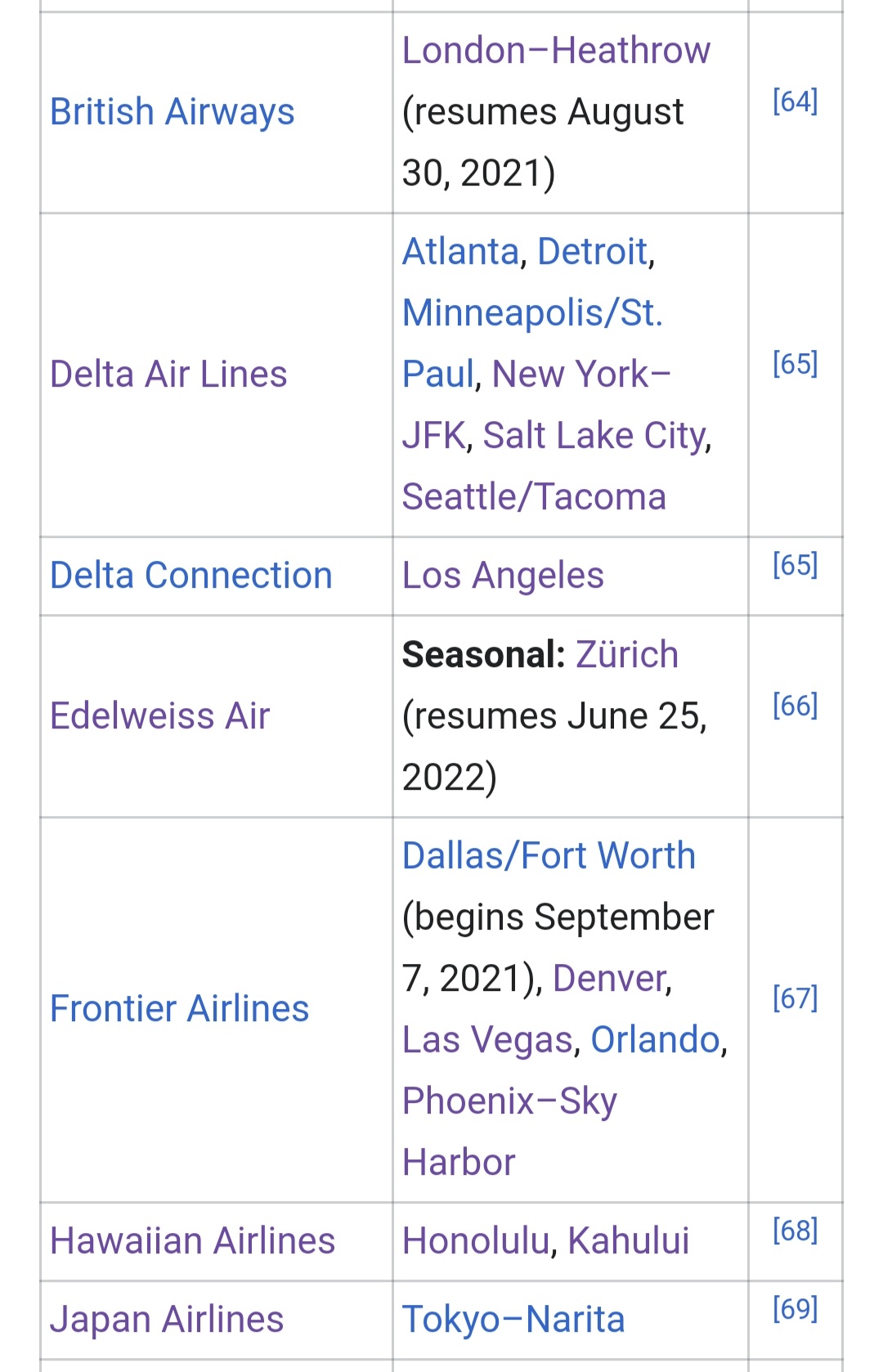Open the Japan Airlines link

[x=167, y=1320]
